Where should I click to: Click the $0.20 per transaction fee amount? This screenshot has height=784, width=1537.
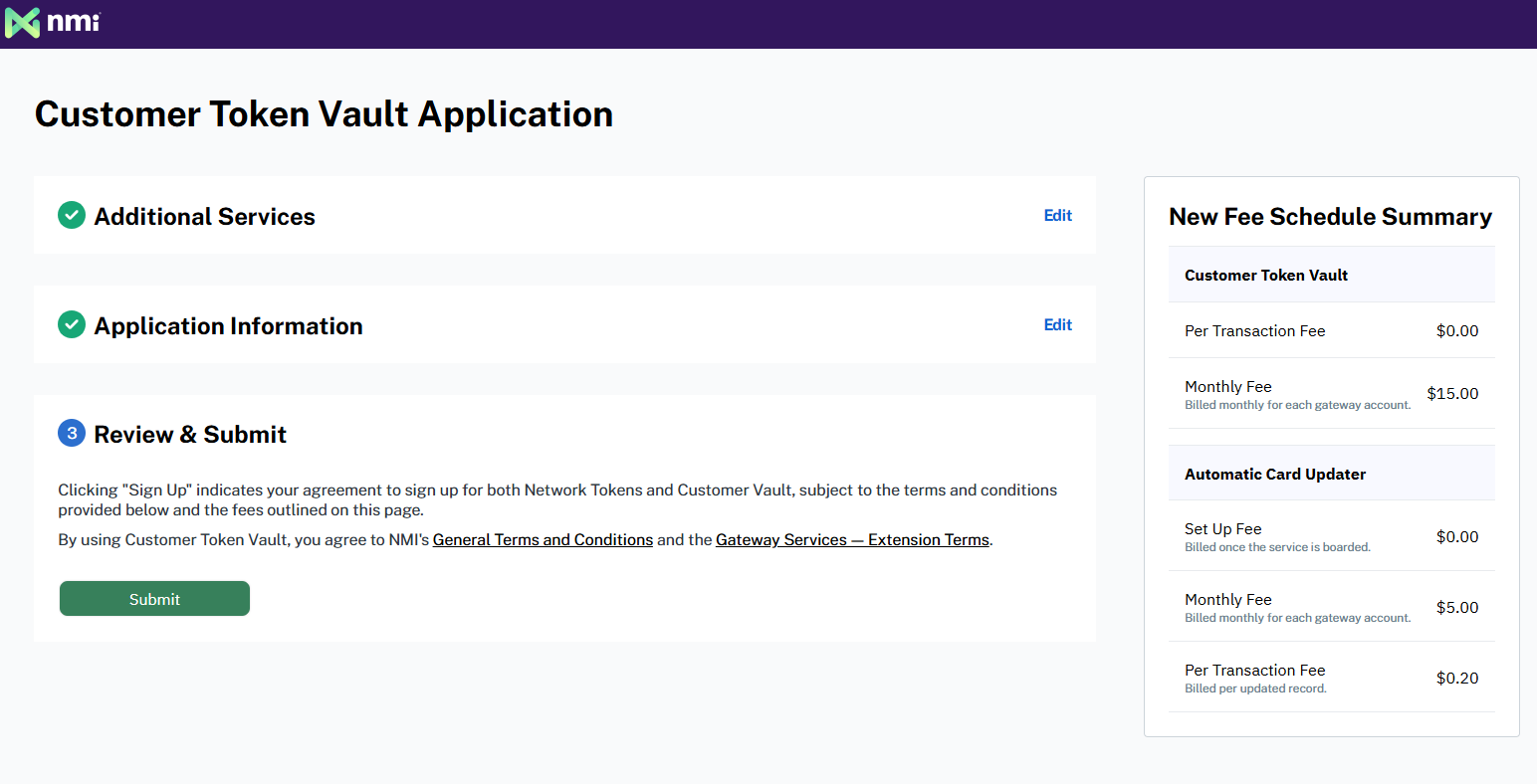click(1457, 678)
